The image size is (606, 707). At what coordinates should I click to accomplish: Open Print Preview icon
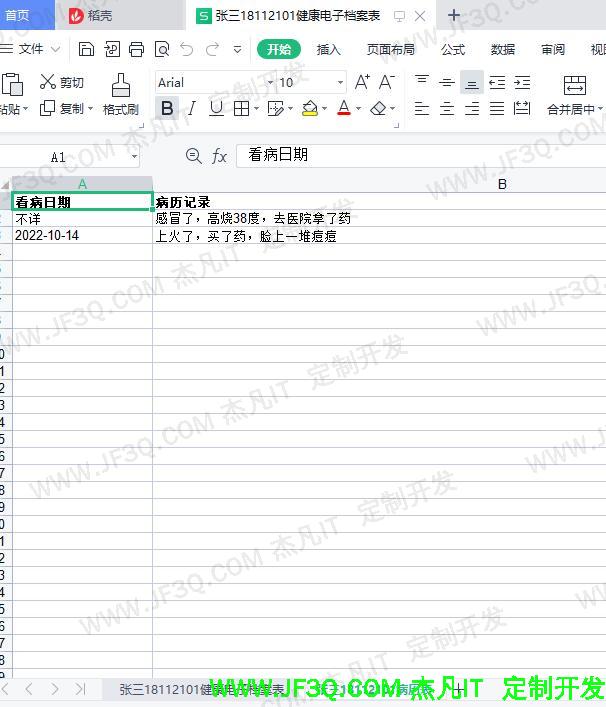tap(162, 49)
